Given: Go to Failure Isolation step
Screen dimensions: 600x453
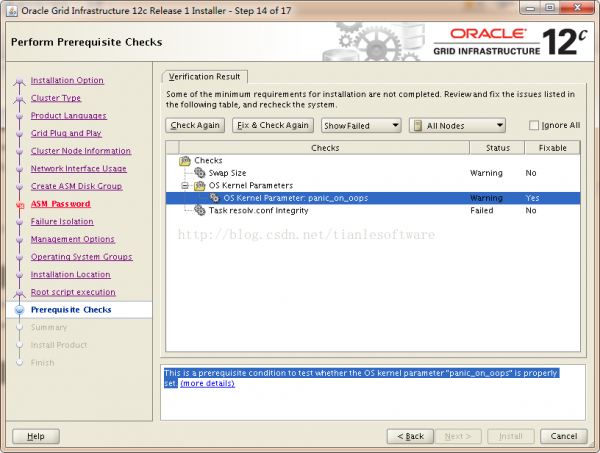Looking at the screenshot, I should (x=62, y=221).
